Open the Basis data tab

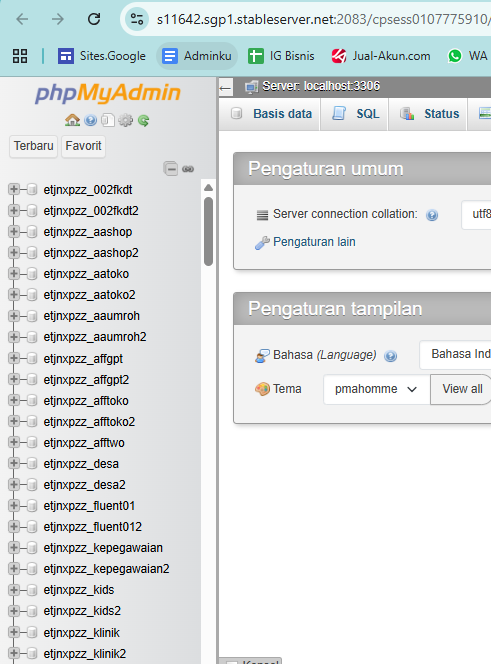[x=271, y=113]
